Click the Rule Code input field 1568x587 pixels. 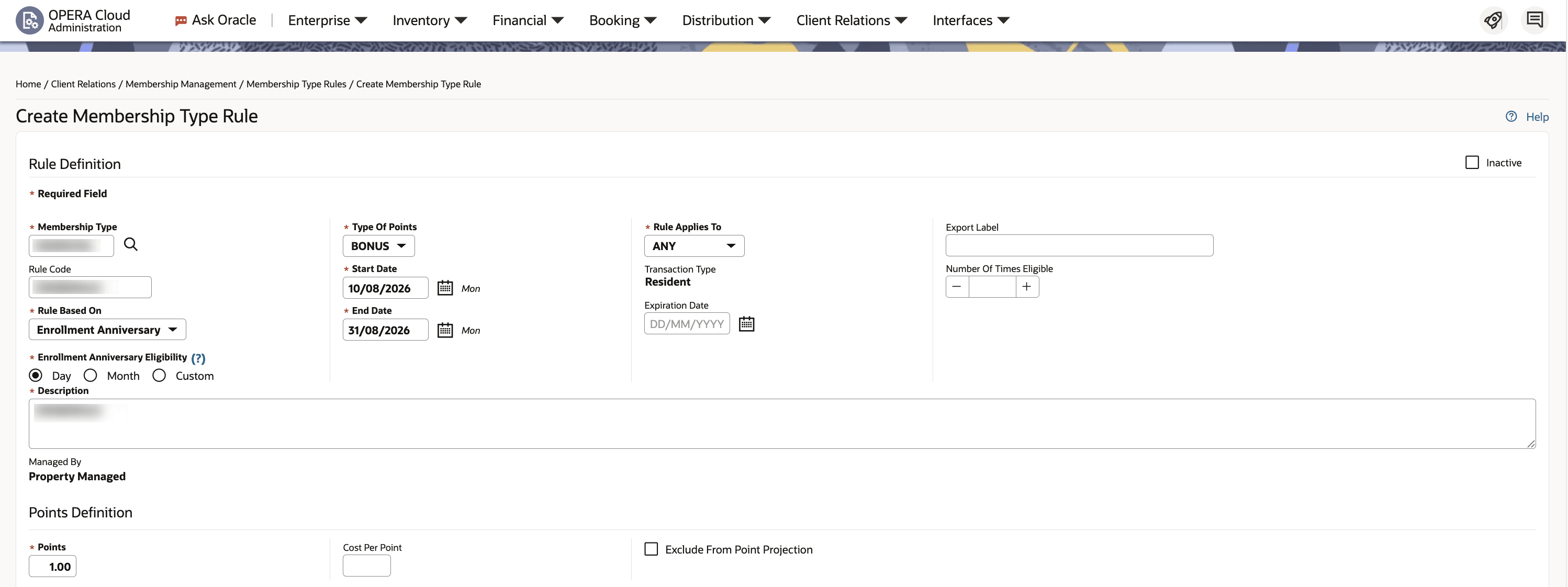[90, 287]
